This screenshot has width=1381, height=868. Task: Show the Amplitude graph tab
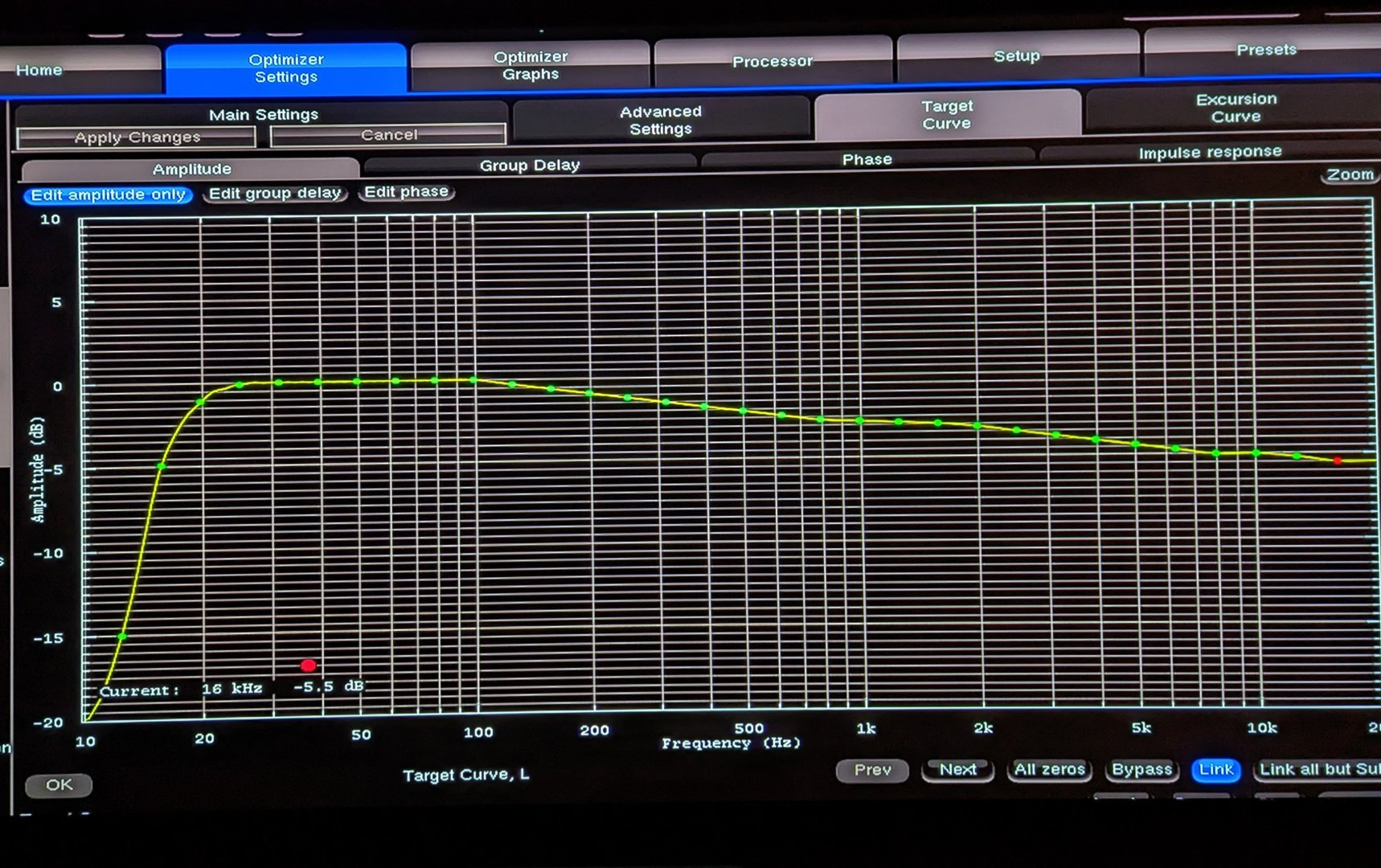pos(191,169)
